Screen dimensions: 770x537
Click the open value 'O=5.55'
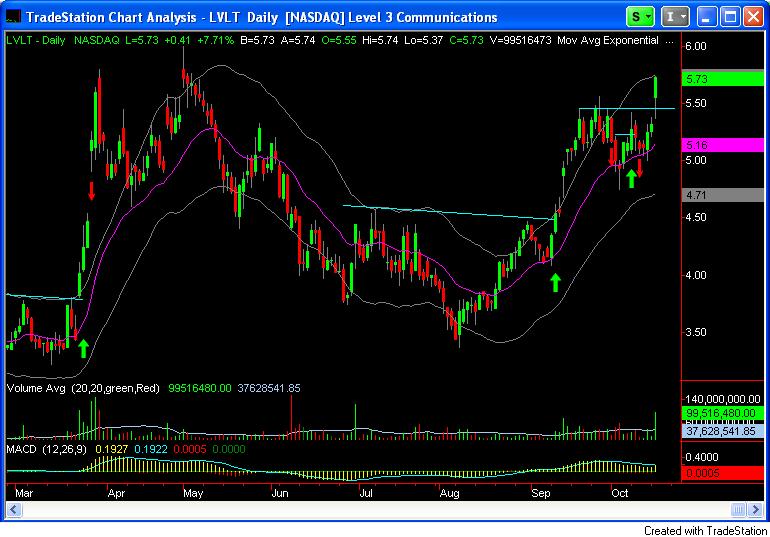pyautogui.click(x=339, y=41)
